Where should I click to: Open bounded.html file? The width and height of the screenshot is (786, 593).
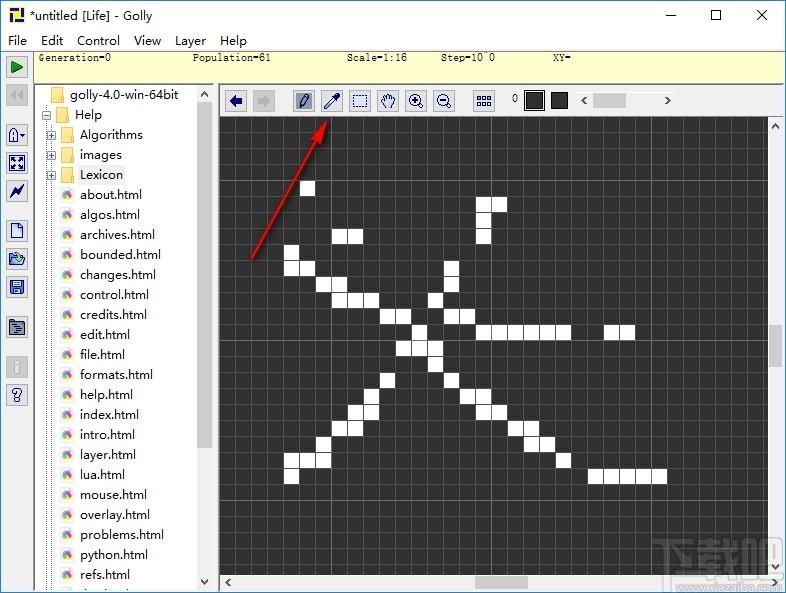point(120,255)
